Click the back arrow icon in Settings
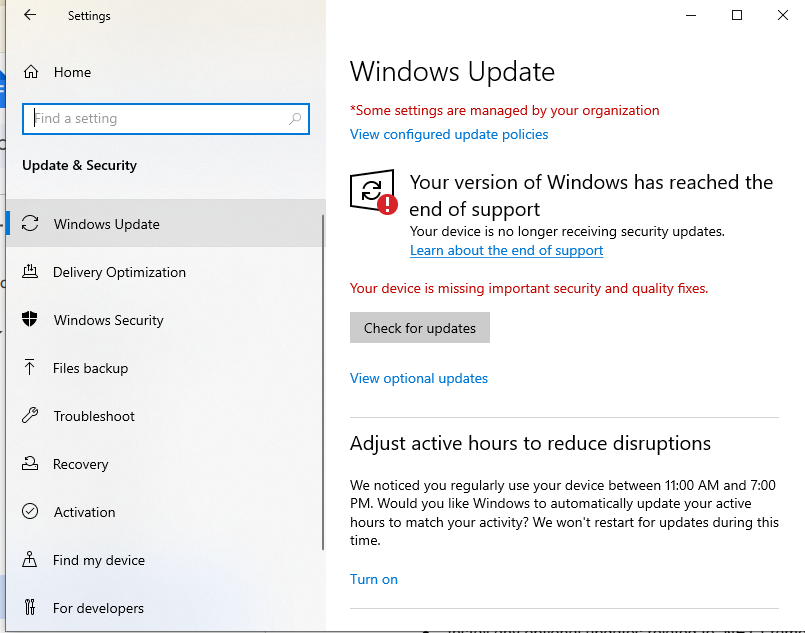Screen dimensions: 805x633 30,16
